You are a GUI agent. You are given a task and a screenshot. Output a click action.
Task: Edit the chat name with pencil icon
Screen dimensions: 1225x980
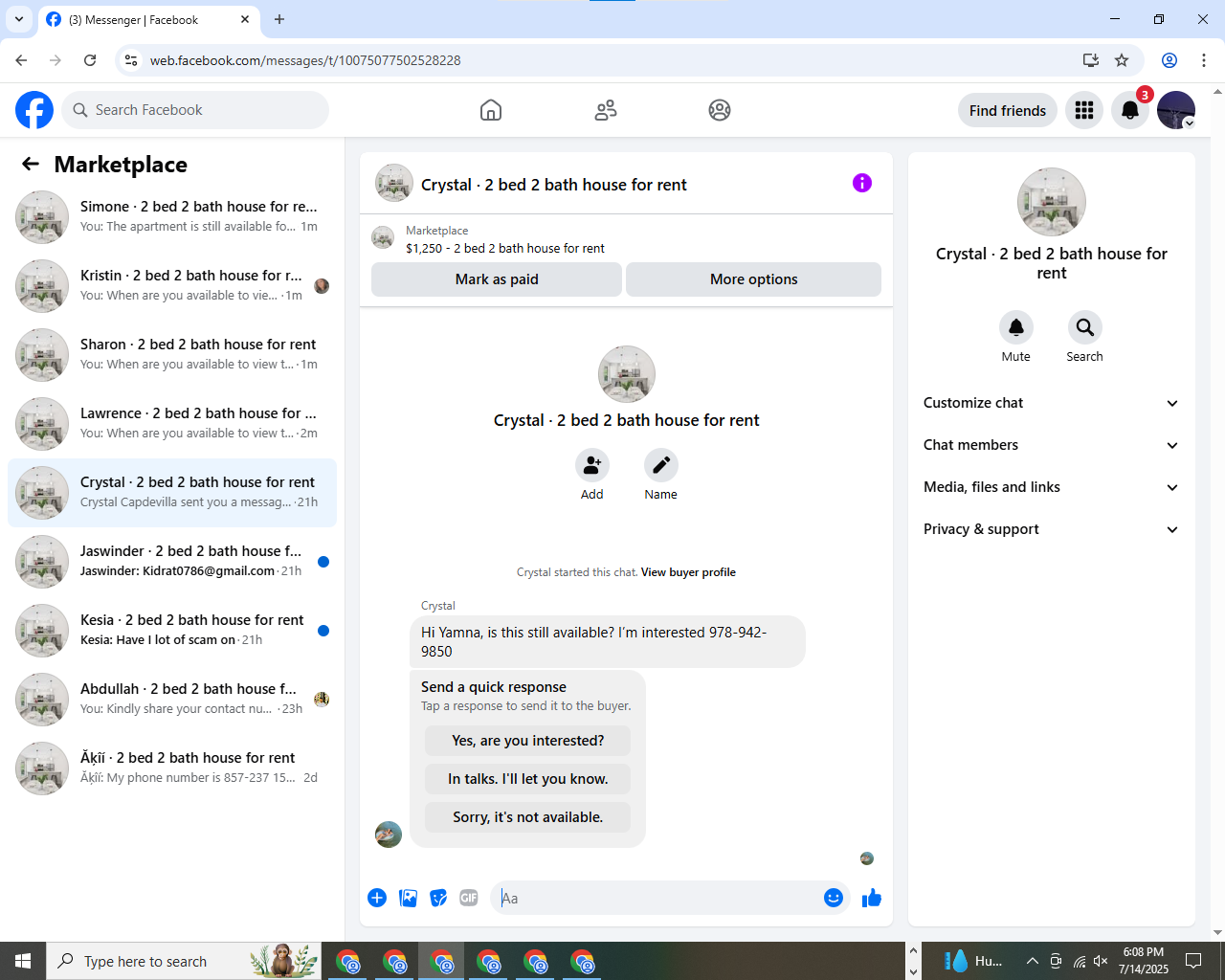point(660,465)
